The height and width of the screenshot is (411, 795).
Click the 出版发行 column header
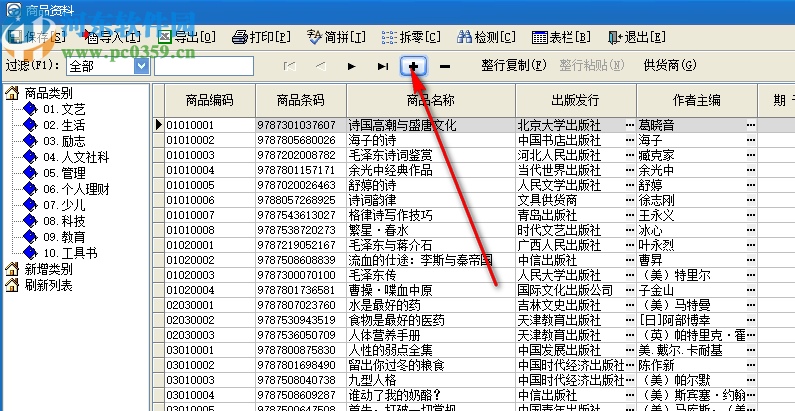[x=575, y=100]
